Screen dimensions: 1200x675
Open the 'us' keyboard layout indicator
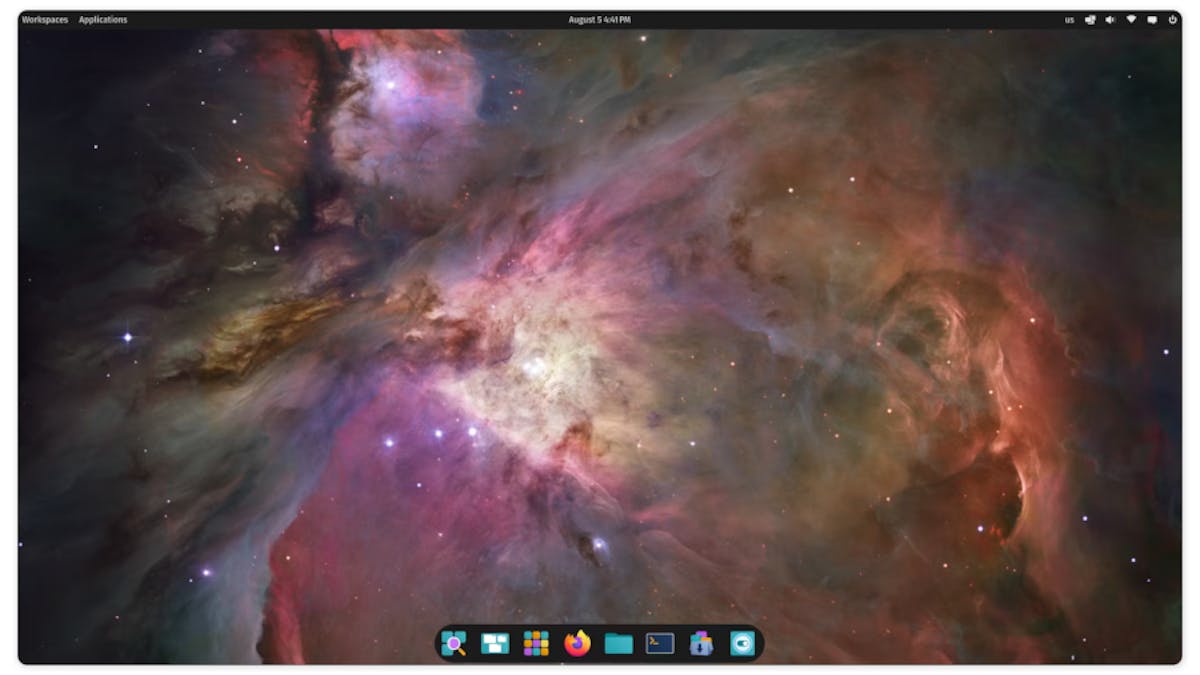click(1070, 20)
